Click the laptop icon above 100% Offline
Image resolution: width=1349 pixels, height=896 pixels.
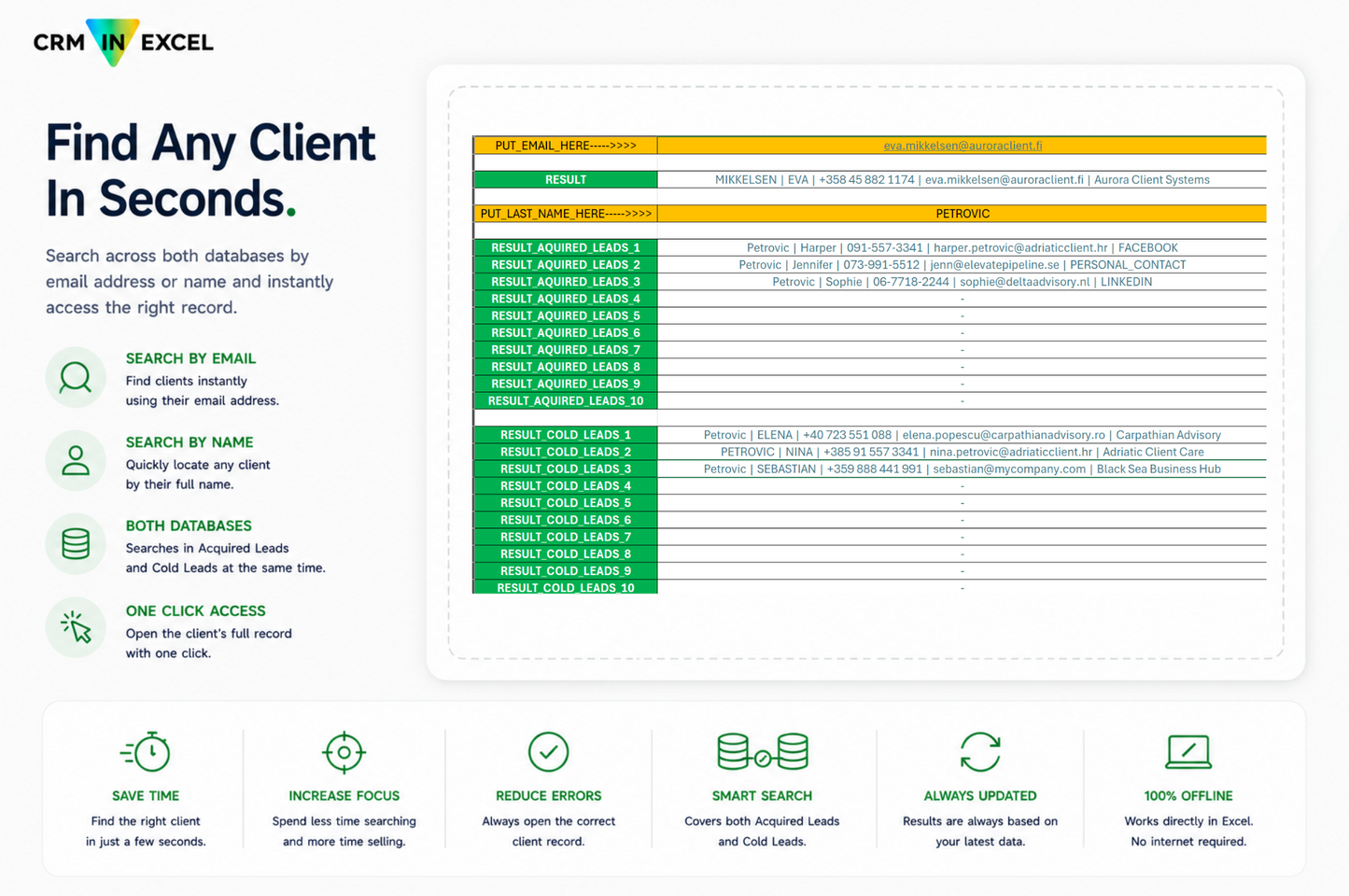[1188, 751]
